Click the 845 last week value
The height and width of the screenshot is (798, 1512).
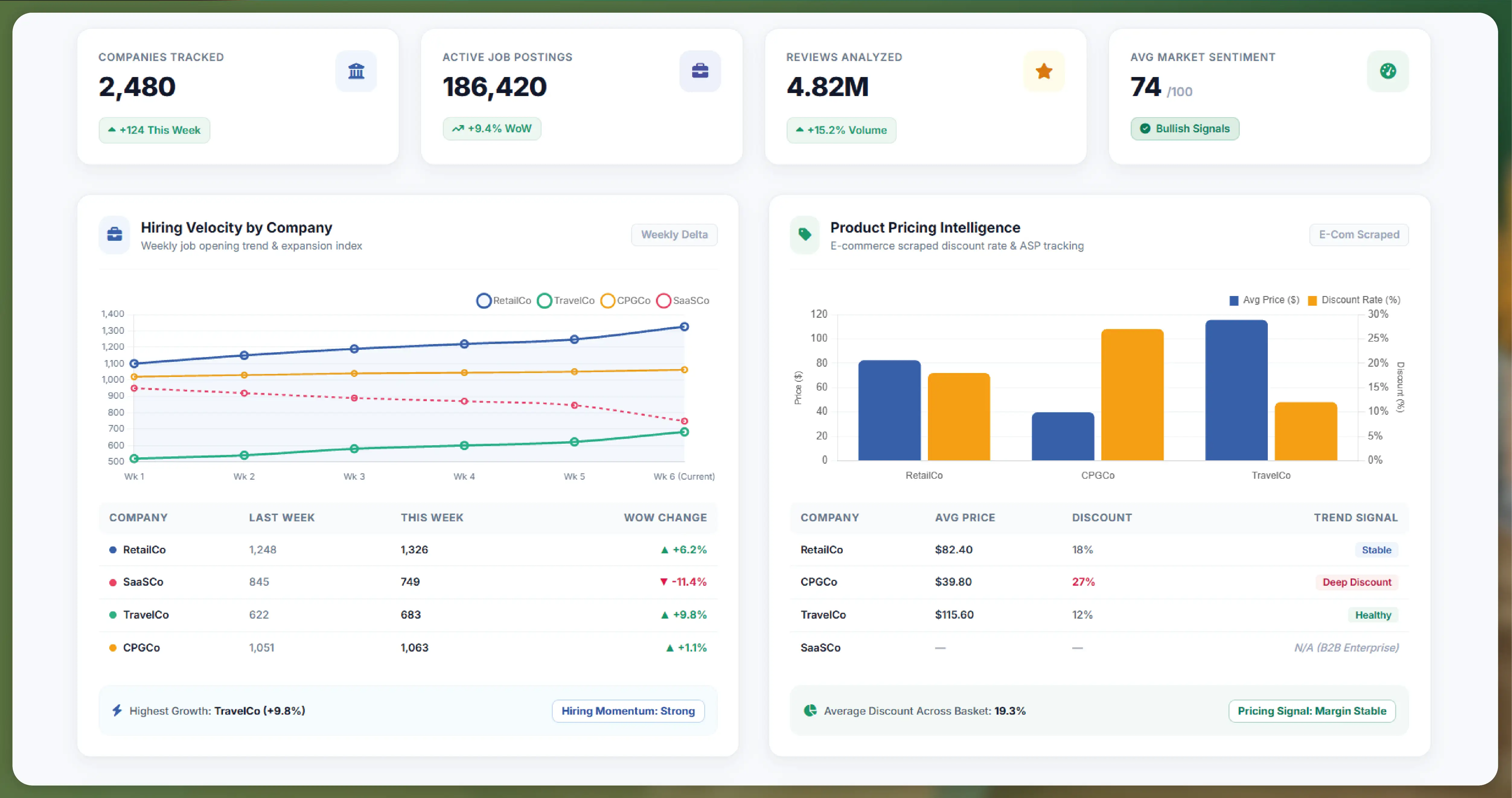click(259, 582)
